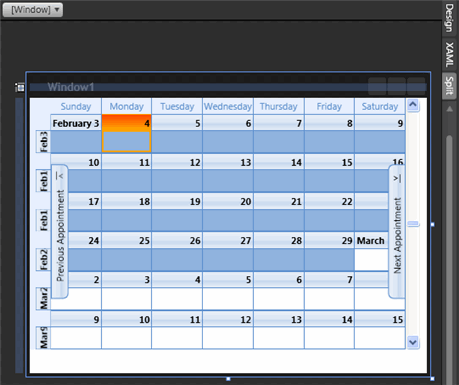Switch to the XAML tab
Image resolution: width=459 pixels, height=385 pixels.
point(449,55)
